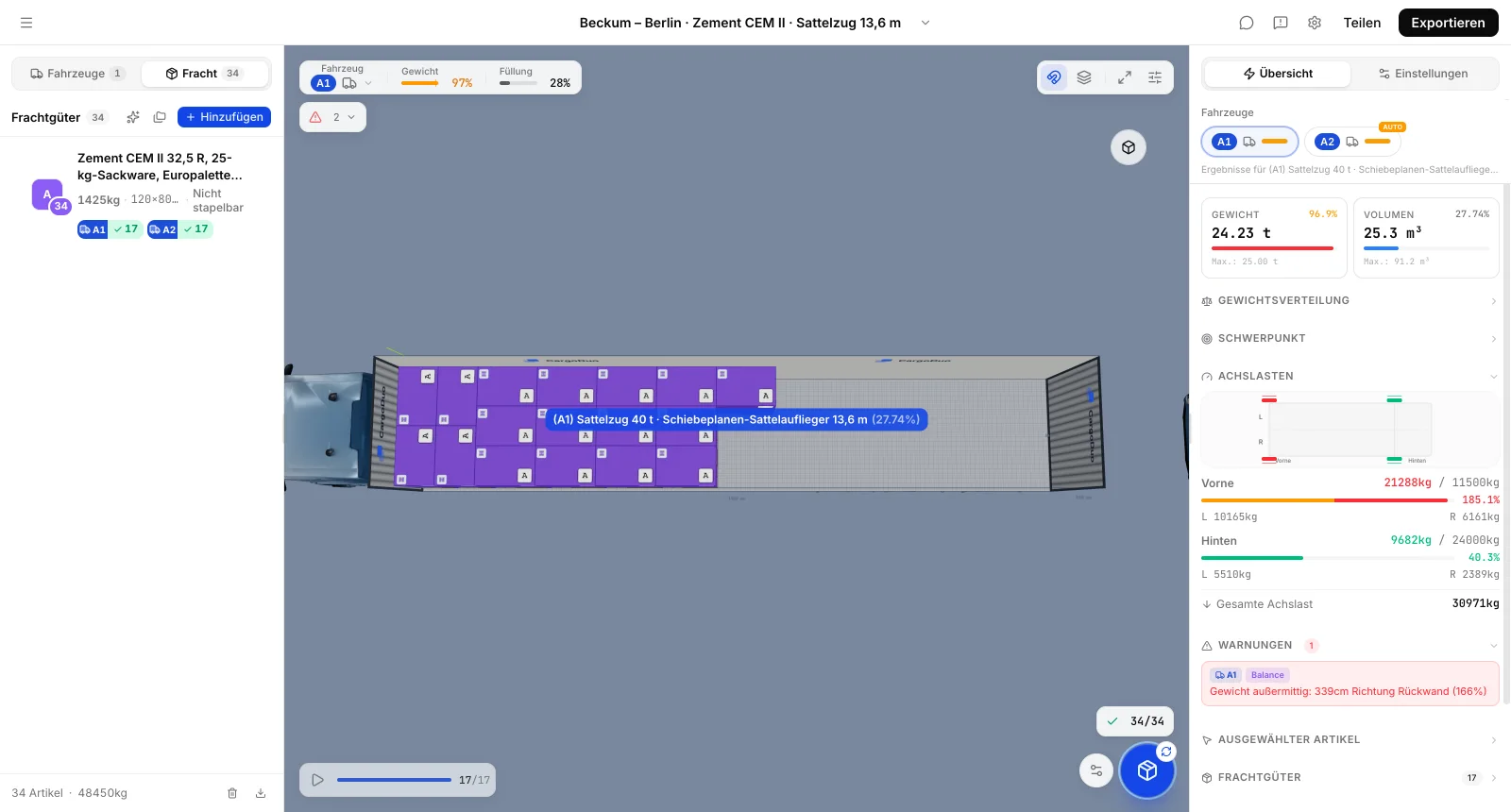Click the Hinten 9682kg value
Screen dimensions: 1511x812
pos(1411,540)
